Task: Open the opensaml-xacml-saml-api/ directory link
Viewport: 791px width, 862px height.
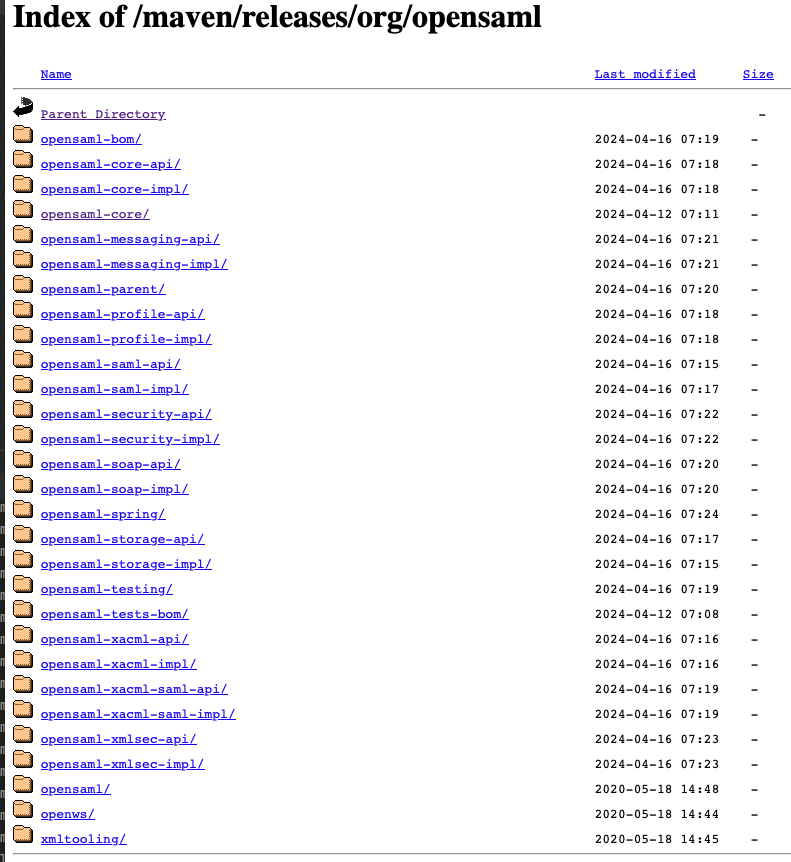Action: pos(134,690)
